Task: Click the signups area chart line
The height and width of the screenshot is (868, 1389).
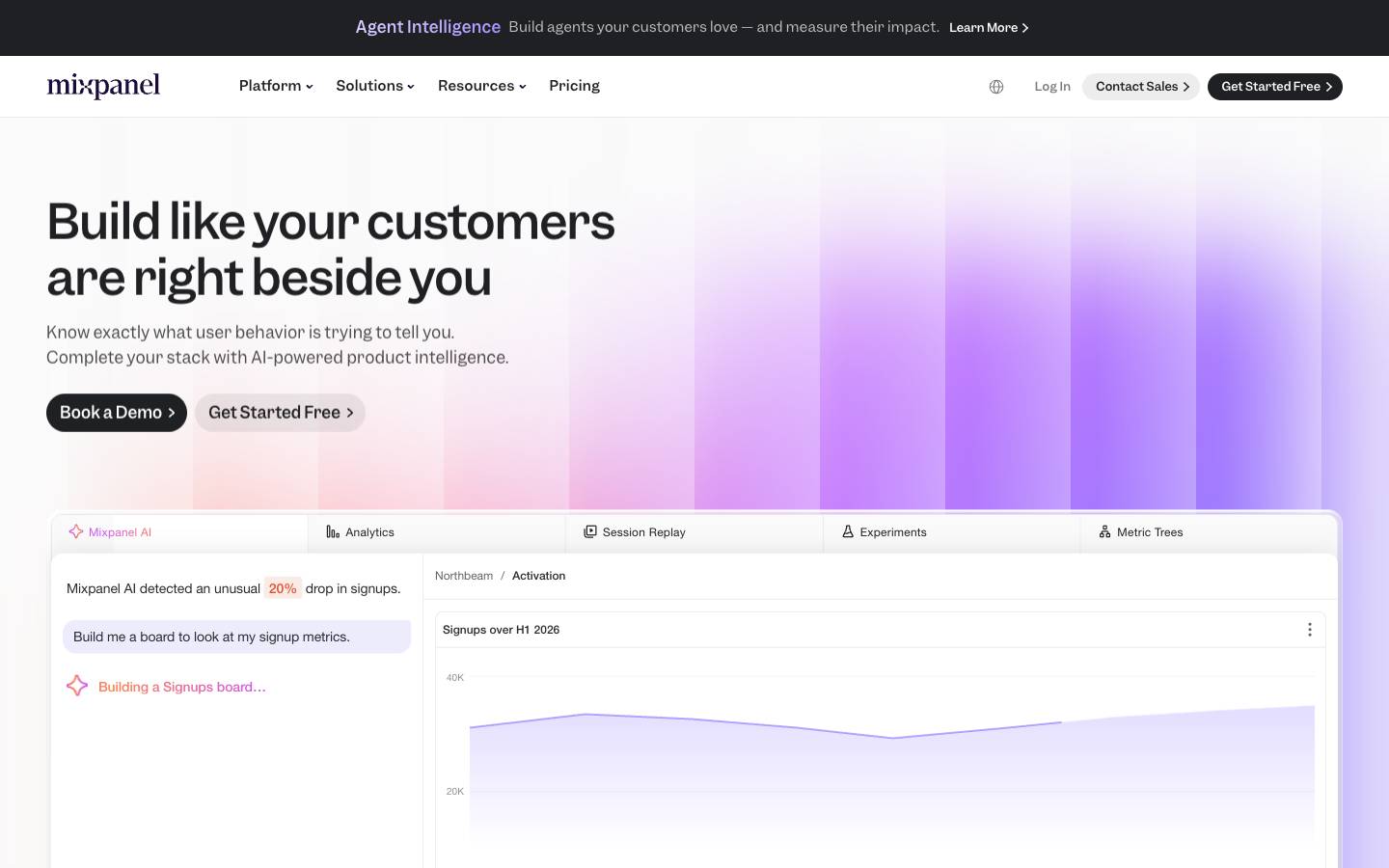Action: click(765, 726)
